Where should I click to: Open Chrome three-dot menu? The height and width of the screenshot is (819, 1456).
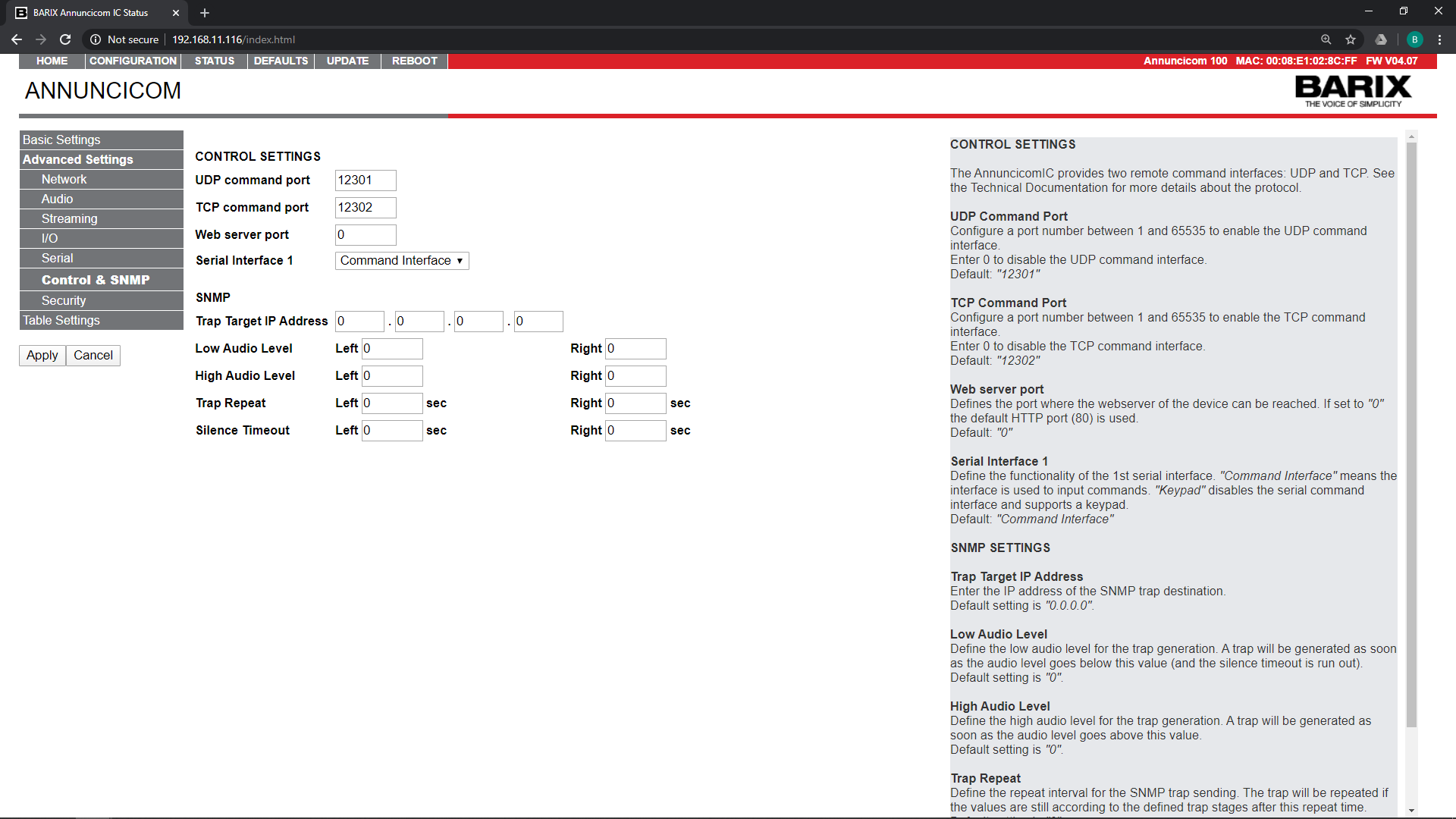[x=1439, y=39]
